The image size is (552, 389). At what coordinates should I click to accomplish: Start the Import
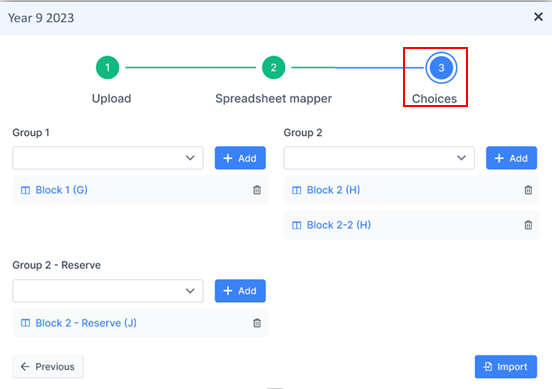point(506,366)
